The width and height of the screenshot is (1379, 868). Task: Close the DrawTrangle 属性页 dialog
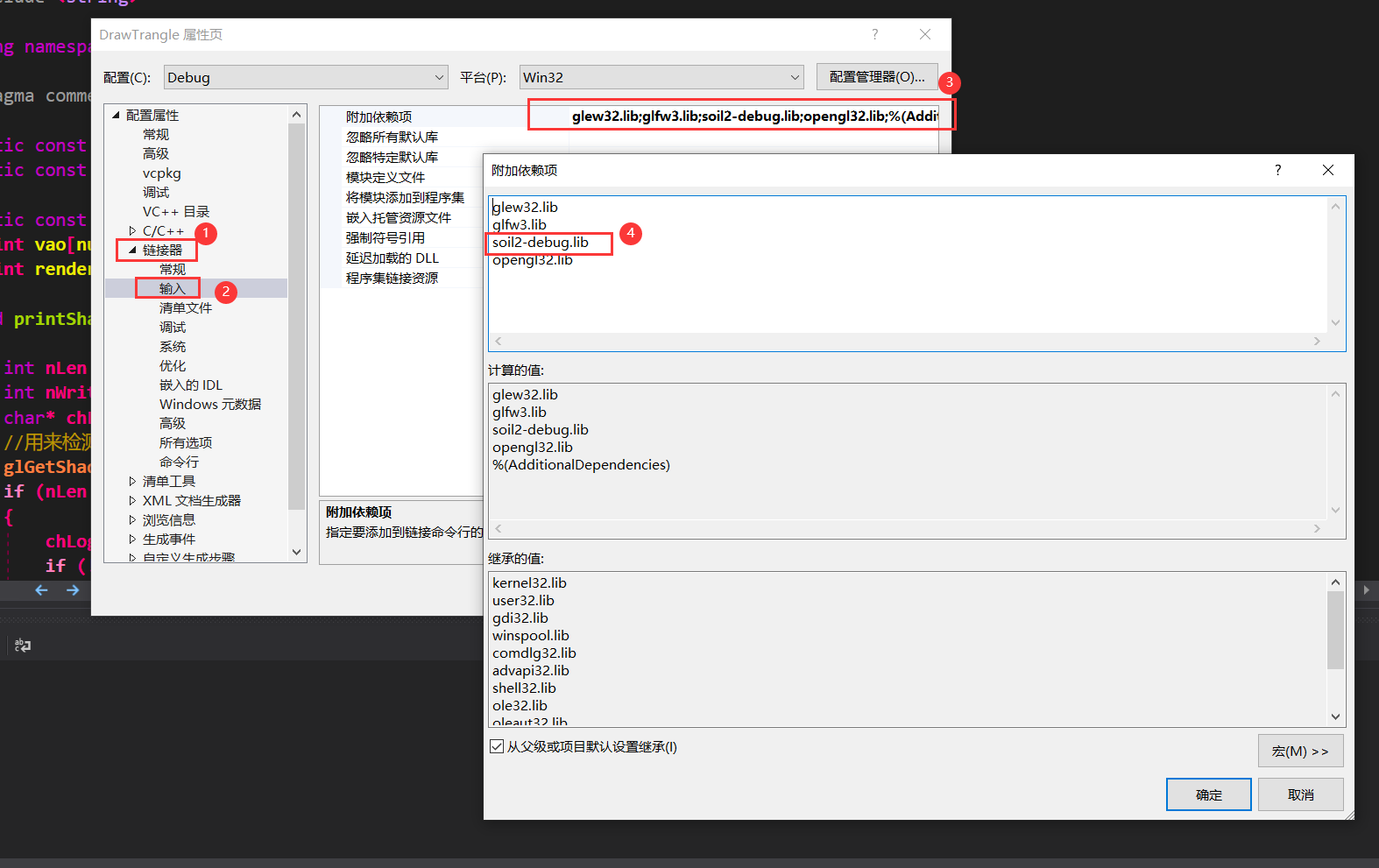pyautogui.click(x=925, y=34)
